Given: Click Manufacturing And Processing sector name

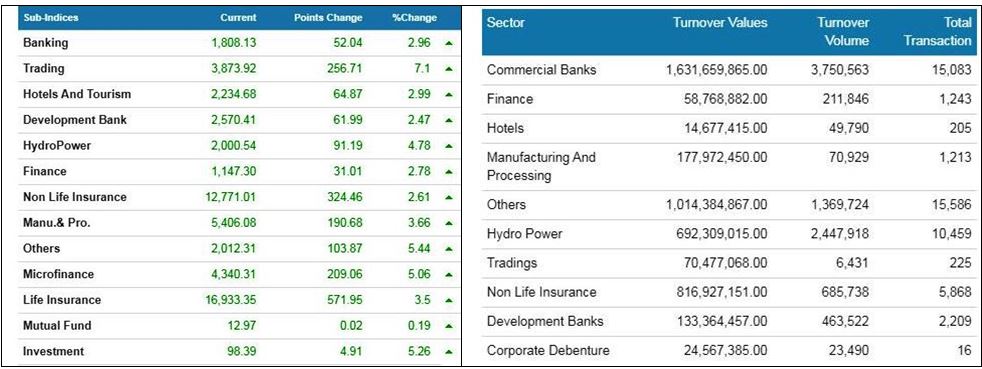Looking at the screenshot, I should pos(541,167).
